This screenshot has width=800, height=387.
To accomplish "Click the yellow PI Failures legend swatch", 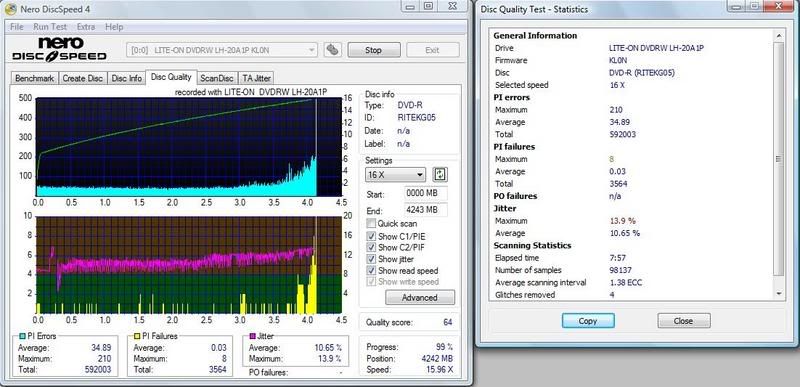I will coord(137,336).
